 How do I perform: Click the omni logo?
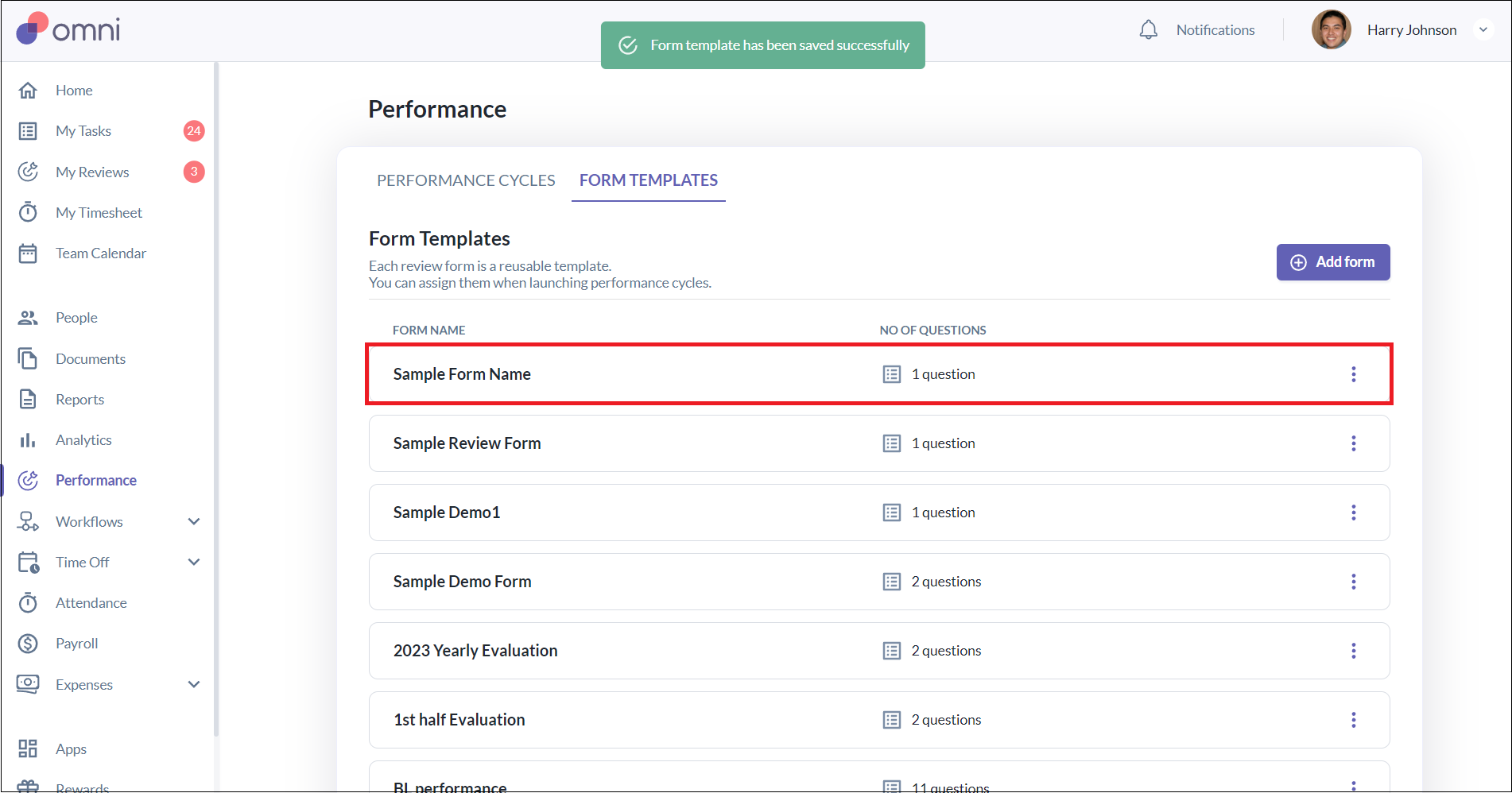coord(68,29)
